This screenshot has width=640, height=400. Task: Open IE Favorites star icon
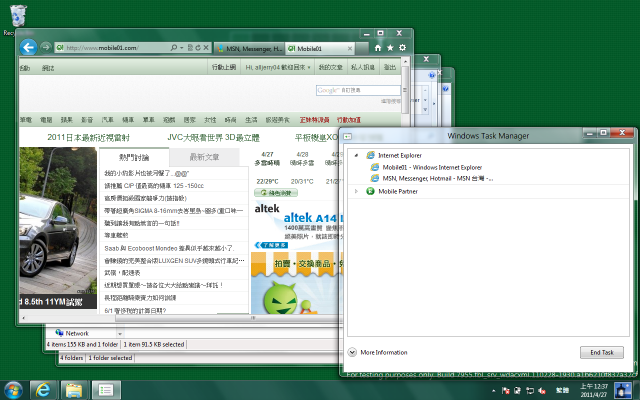click(390, 48)
